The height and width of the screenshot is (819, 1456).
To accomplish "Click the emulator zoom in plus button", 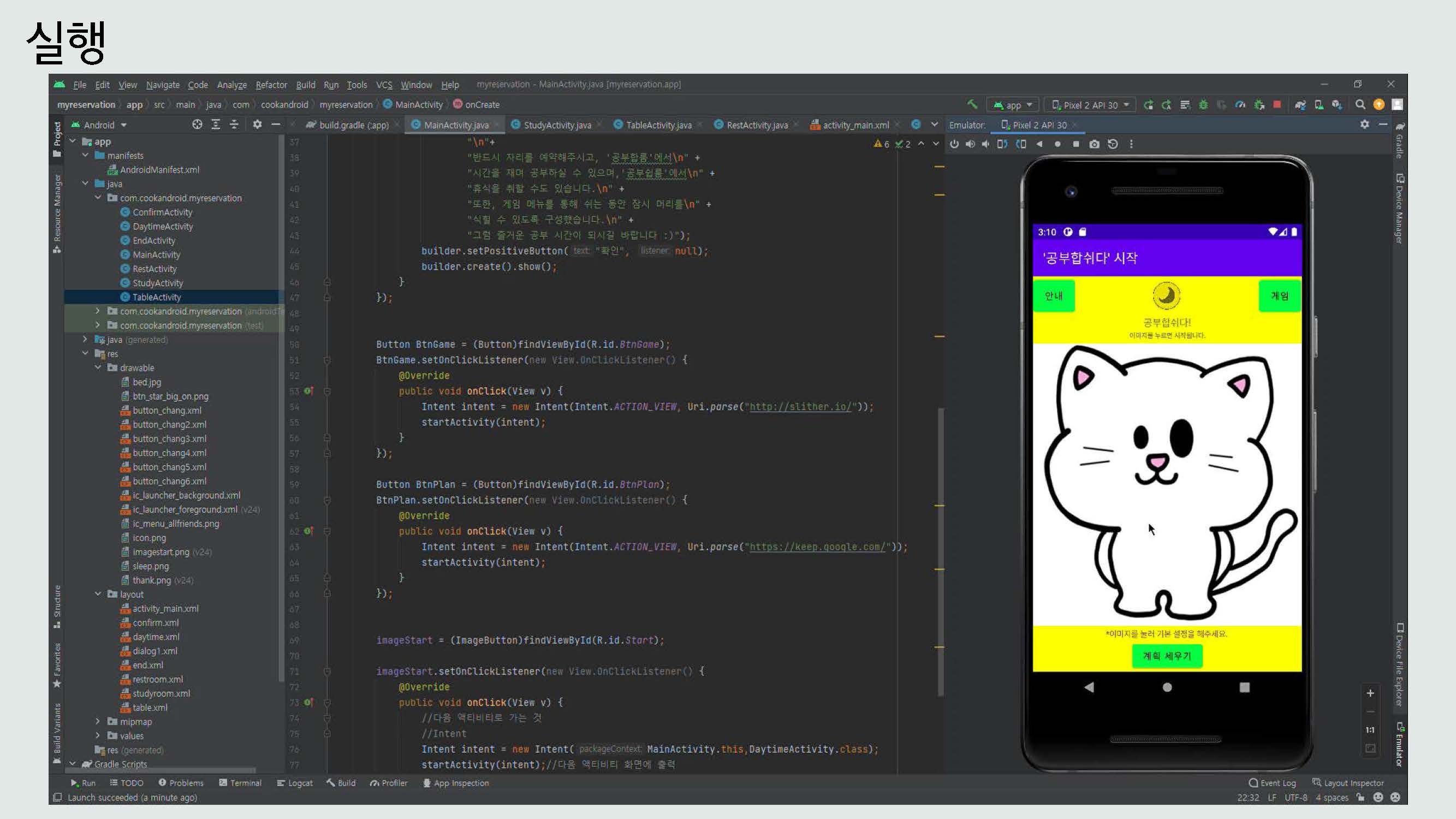I will pos(1370,693).
